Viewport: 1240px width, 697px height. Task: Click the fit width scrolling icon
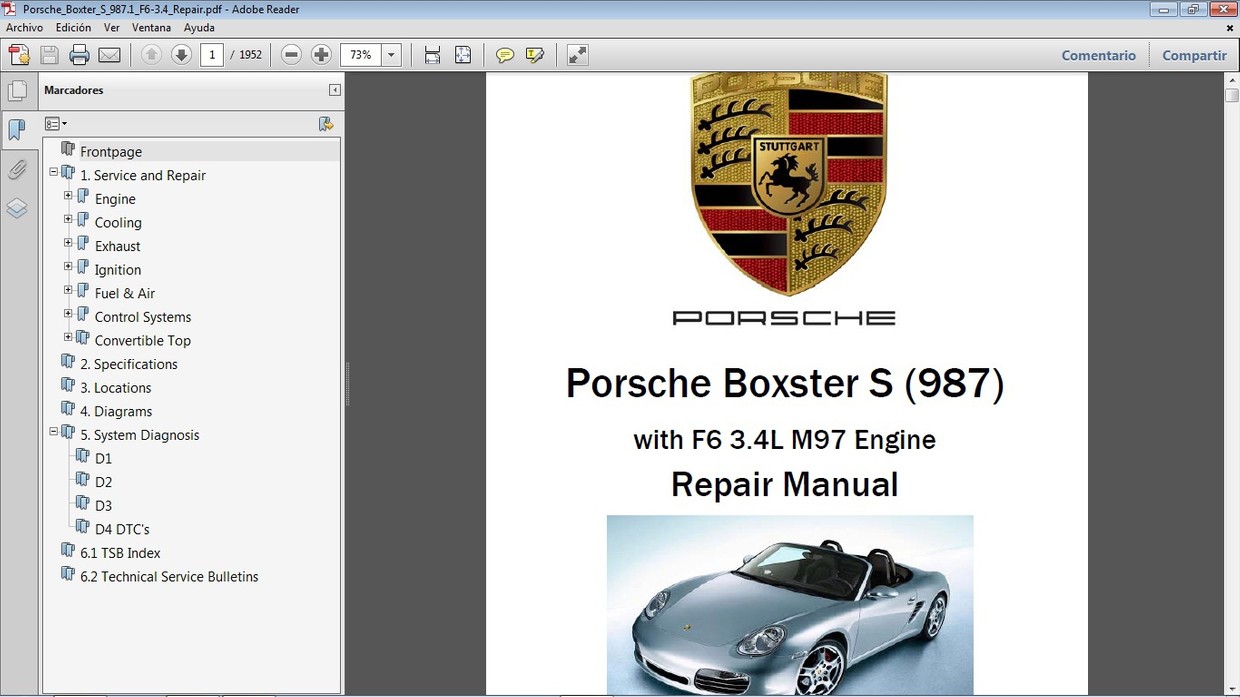click(432, 55)
